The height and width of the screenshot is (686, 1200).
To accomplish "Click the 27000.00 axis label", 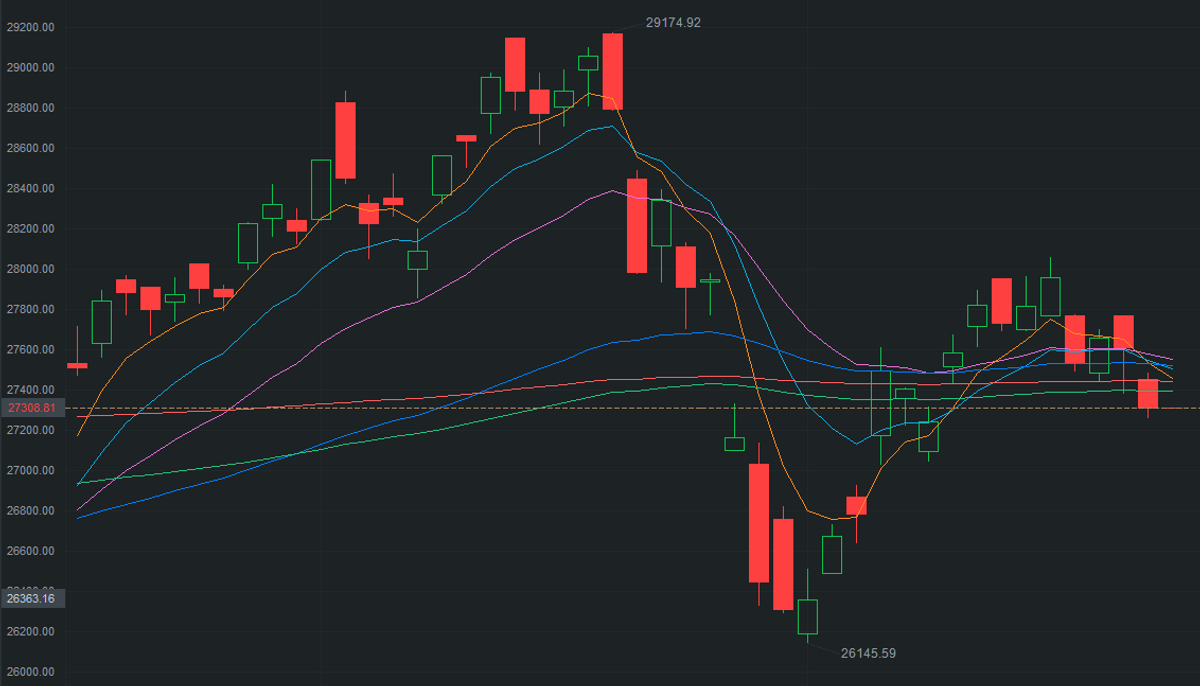I will pos(33,470).
